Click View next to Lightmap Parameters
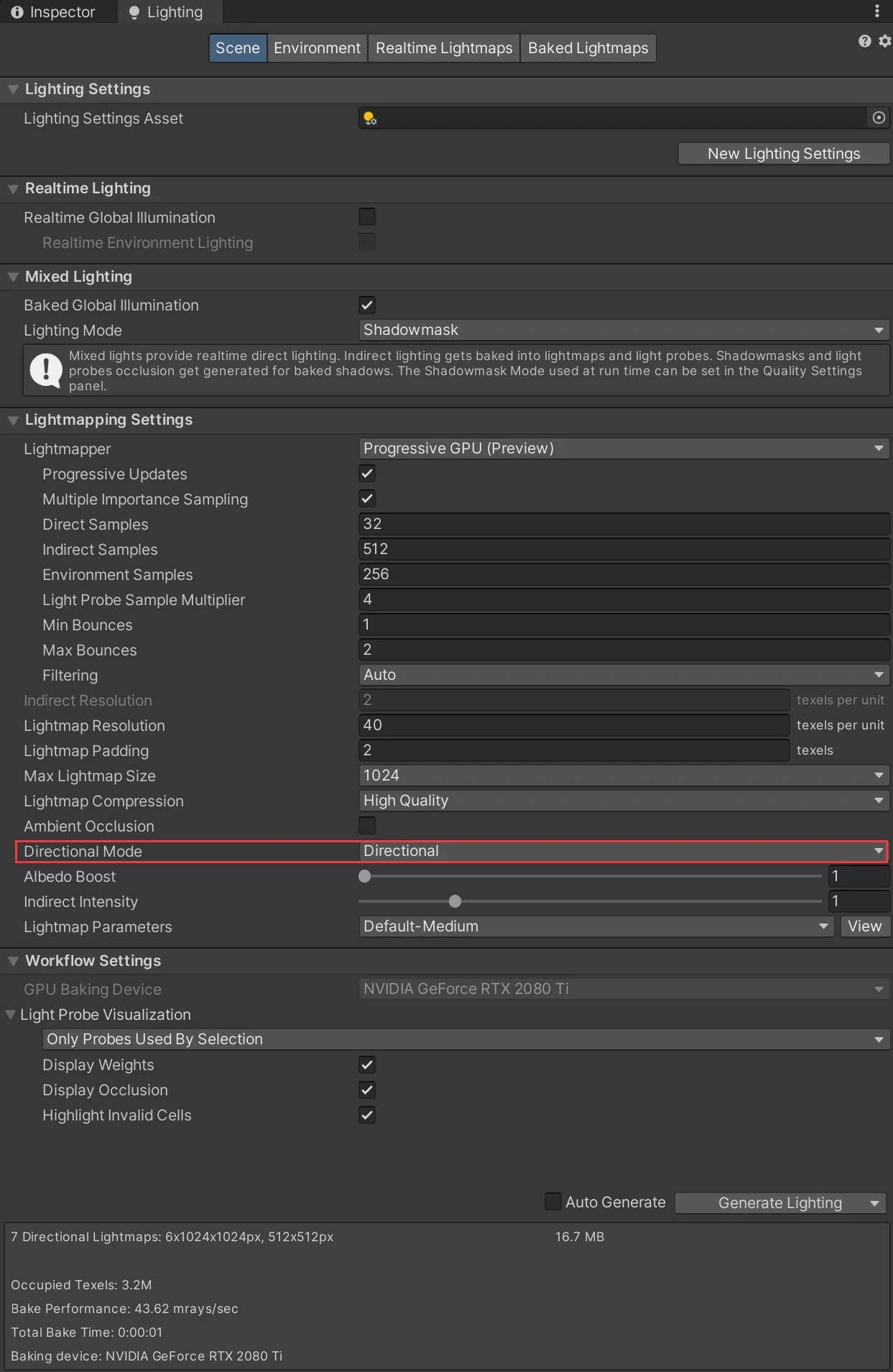The height and width of the screenshot is (1372, 893). (864, 926)
